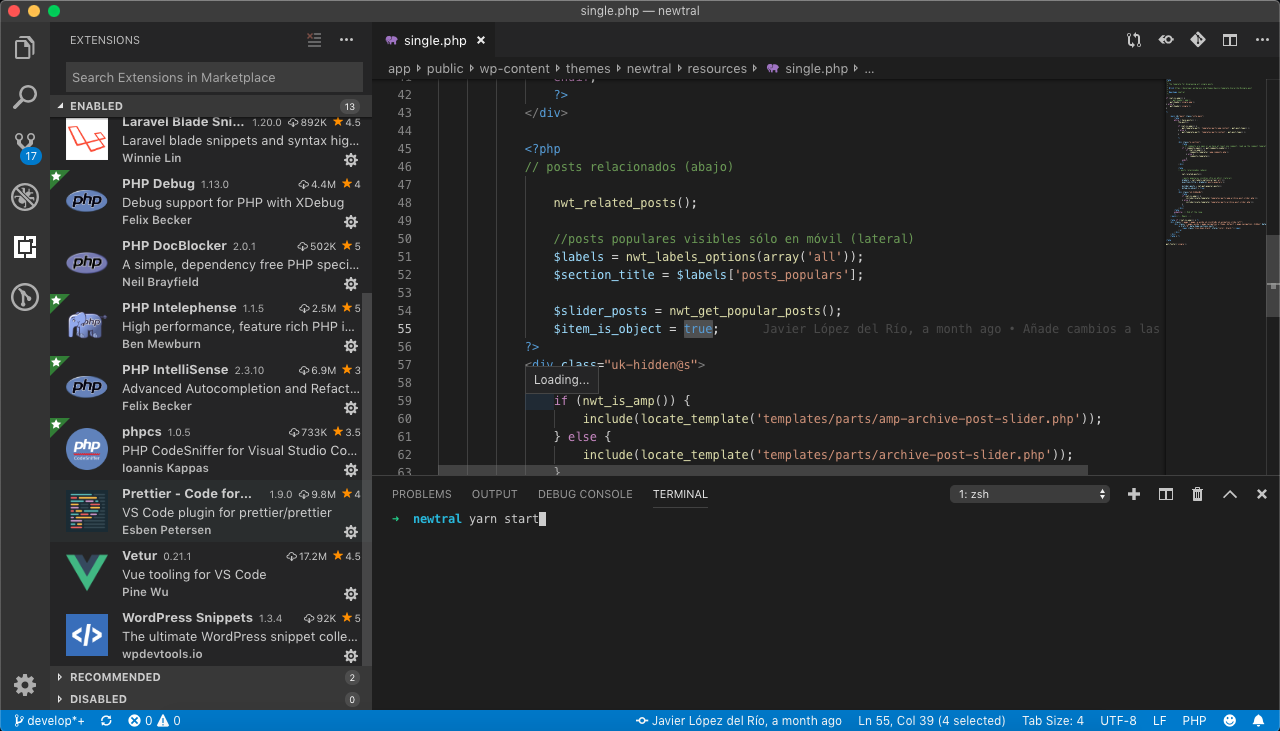Collapse the ENABLED extensions section

coord(96,106)
